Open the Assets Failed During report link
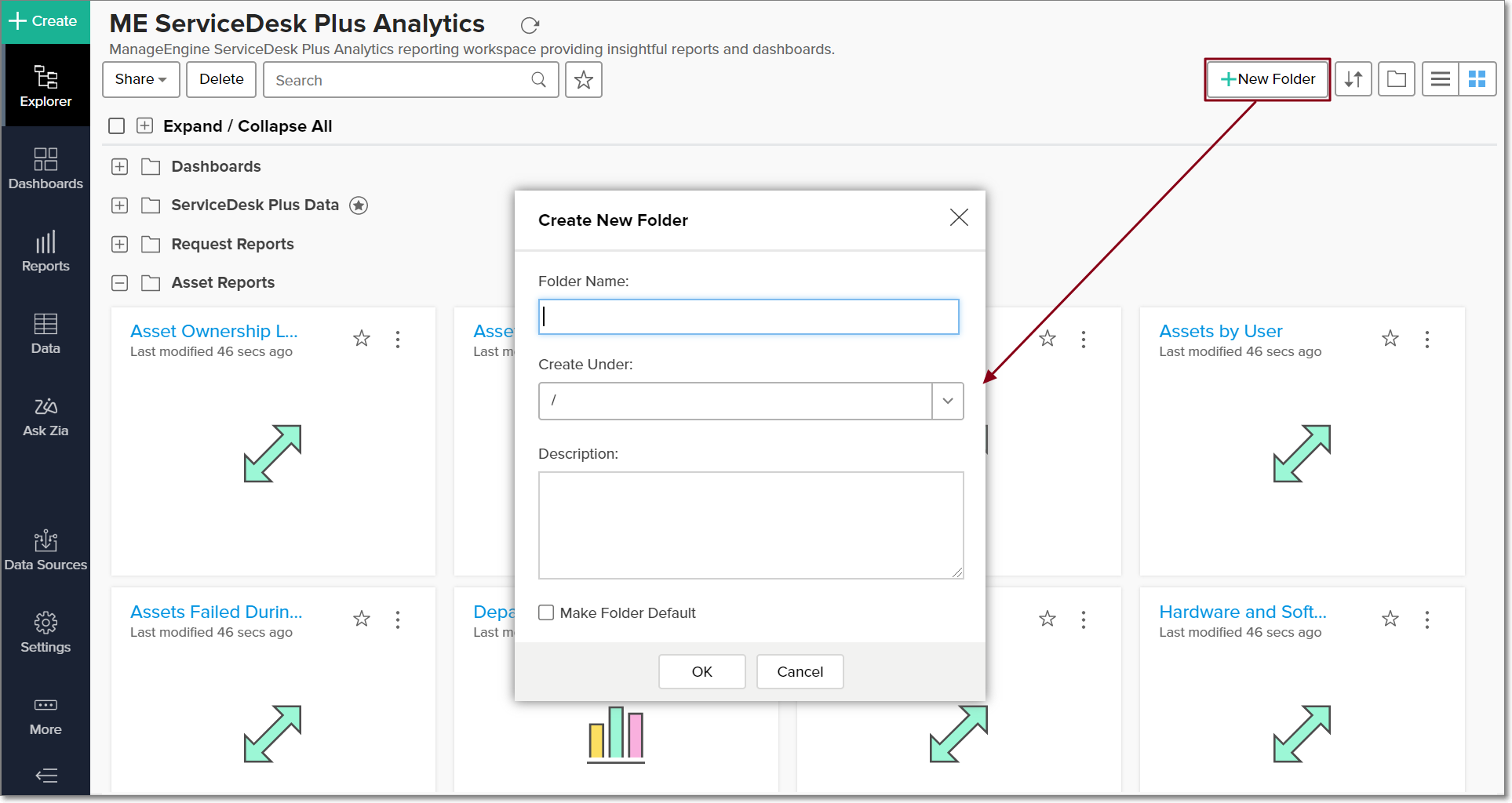Viewport: 1512px width, 803px height. coord(217,612)
